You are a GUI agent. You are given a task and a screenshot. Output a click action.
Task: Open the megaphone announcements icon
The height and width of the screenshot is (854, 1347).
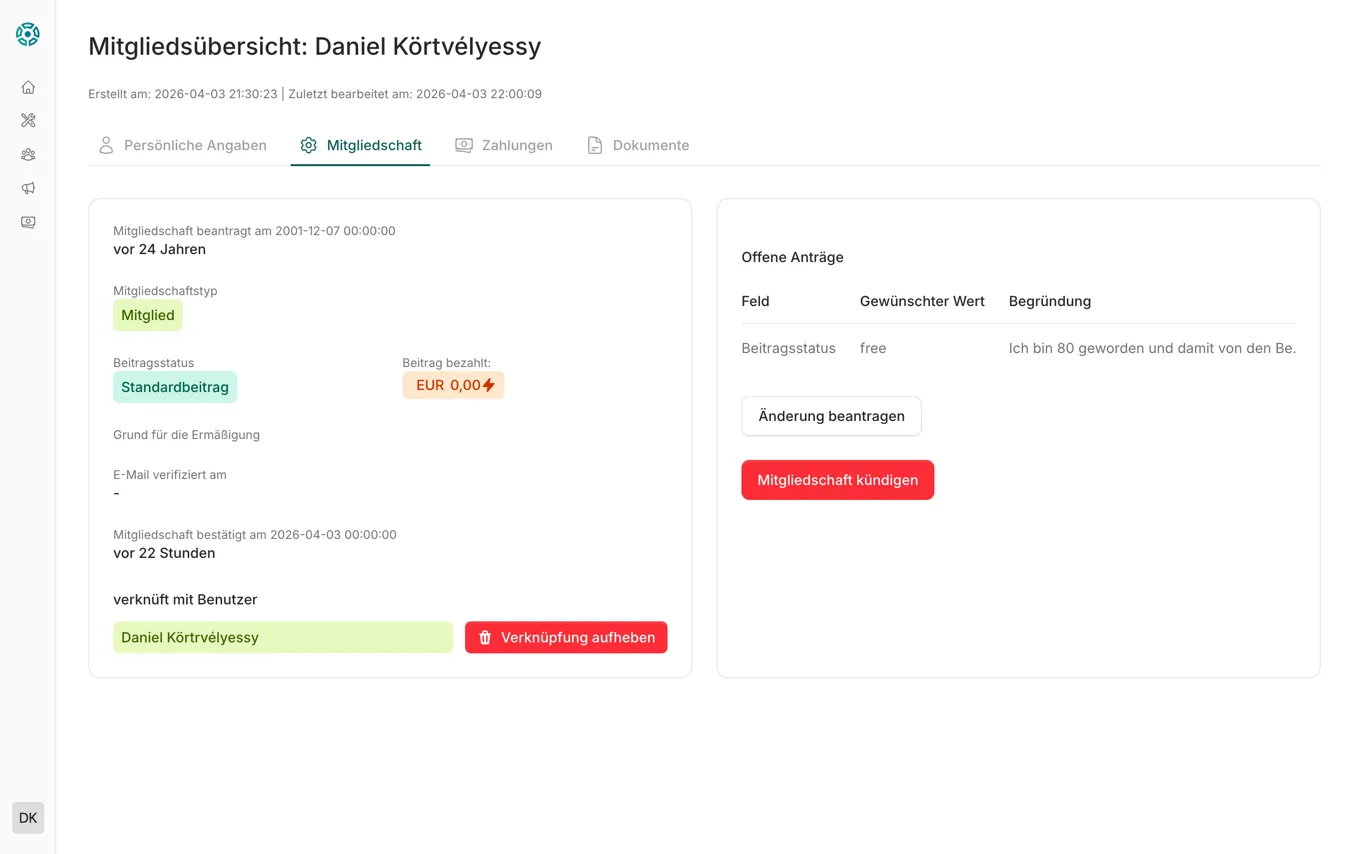coord(28,188)
